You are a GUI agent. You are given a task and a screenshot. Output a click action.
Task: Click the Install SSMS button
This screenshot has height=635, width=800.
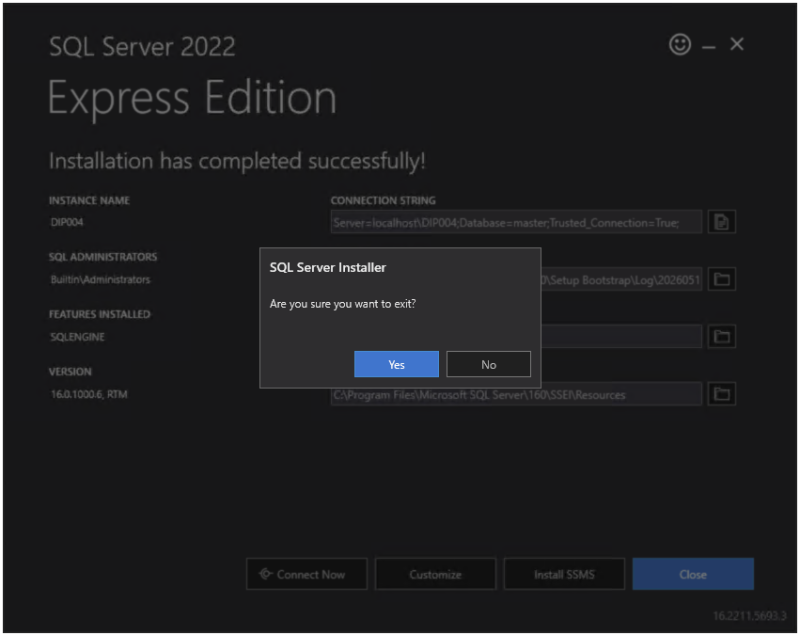564,574
